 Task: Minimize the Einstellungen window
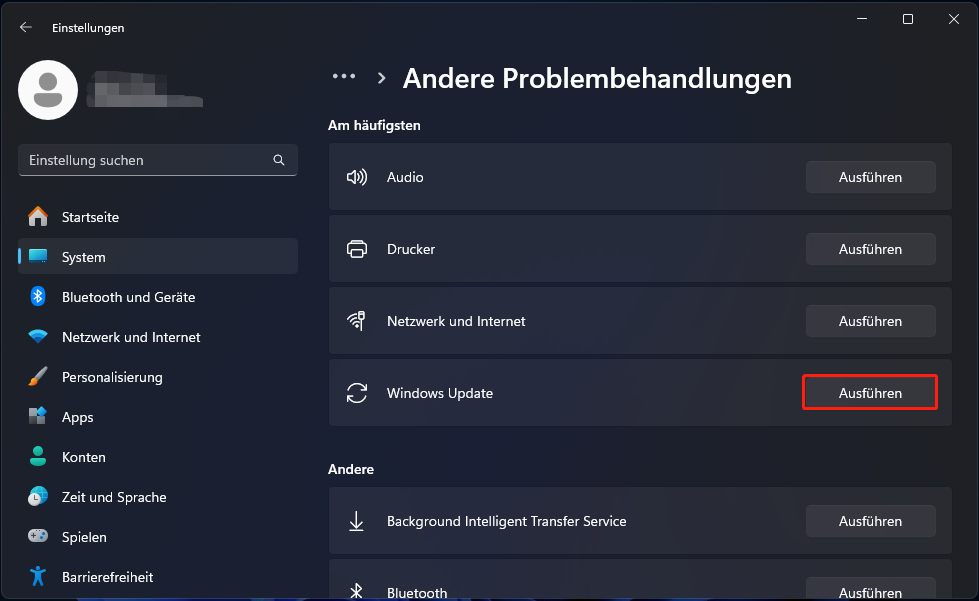pos(862,19)
